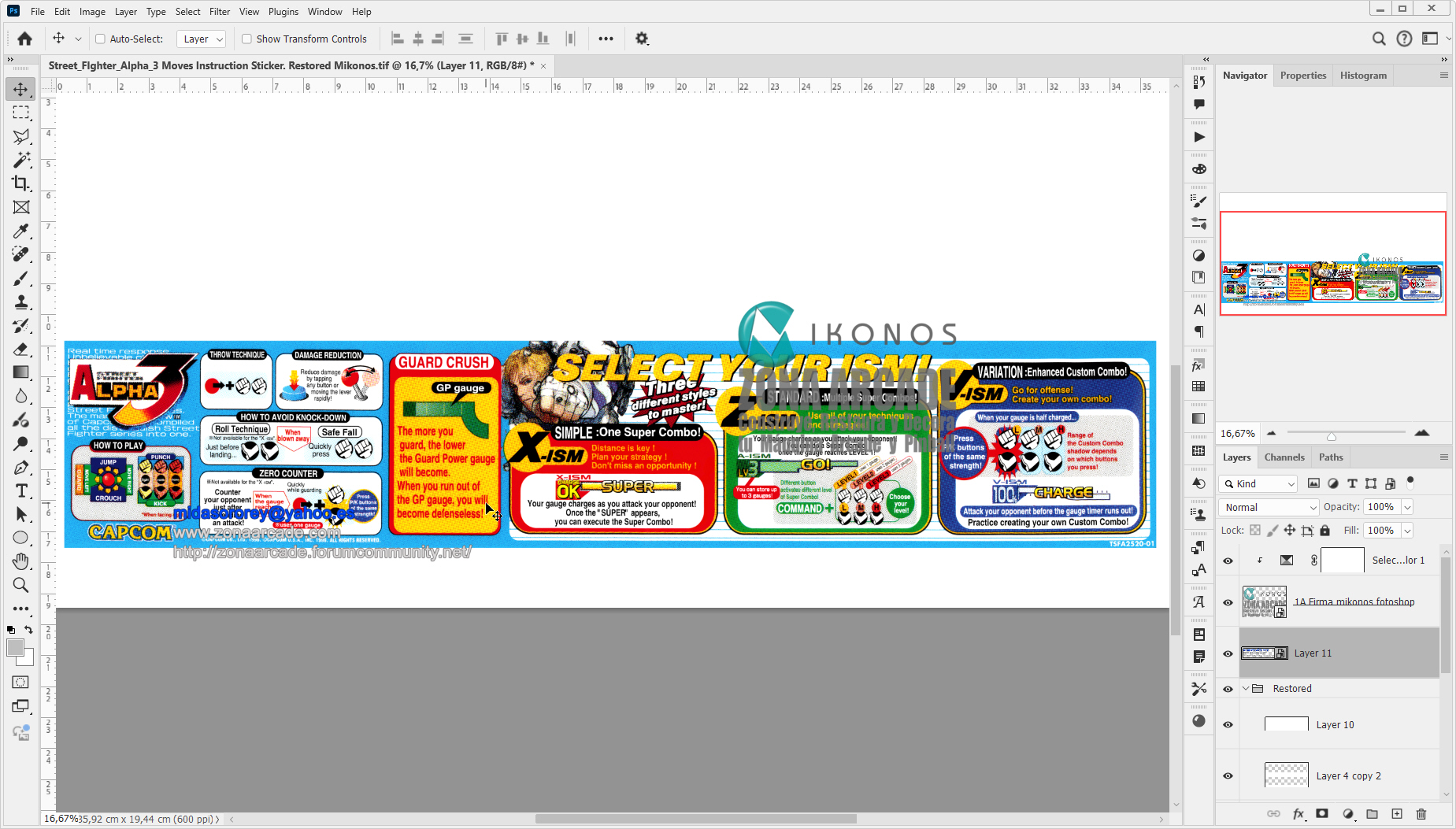Open the Auto-Select Layer dropdown
This screenshot has width=1456, height=829.
[x=202, y=39]
